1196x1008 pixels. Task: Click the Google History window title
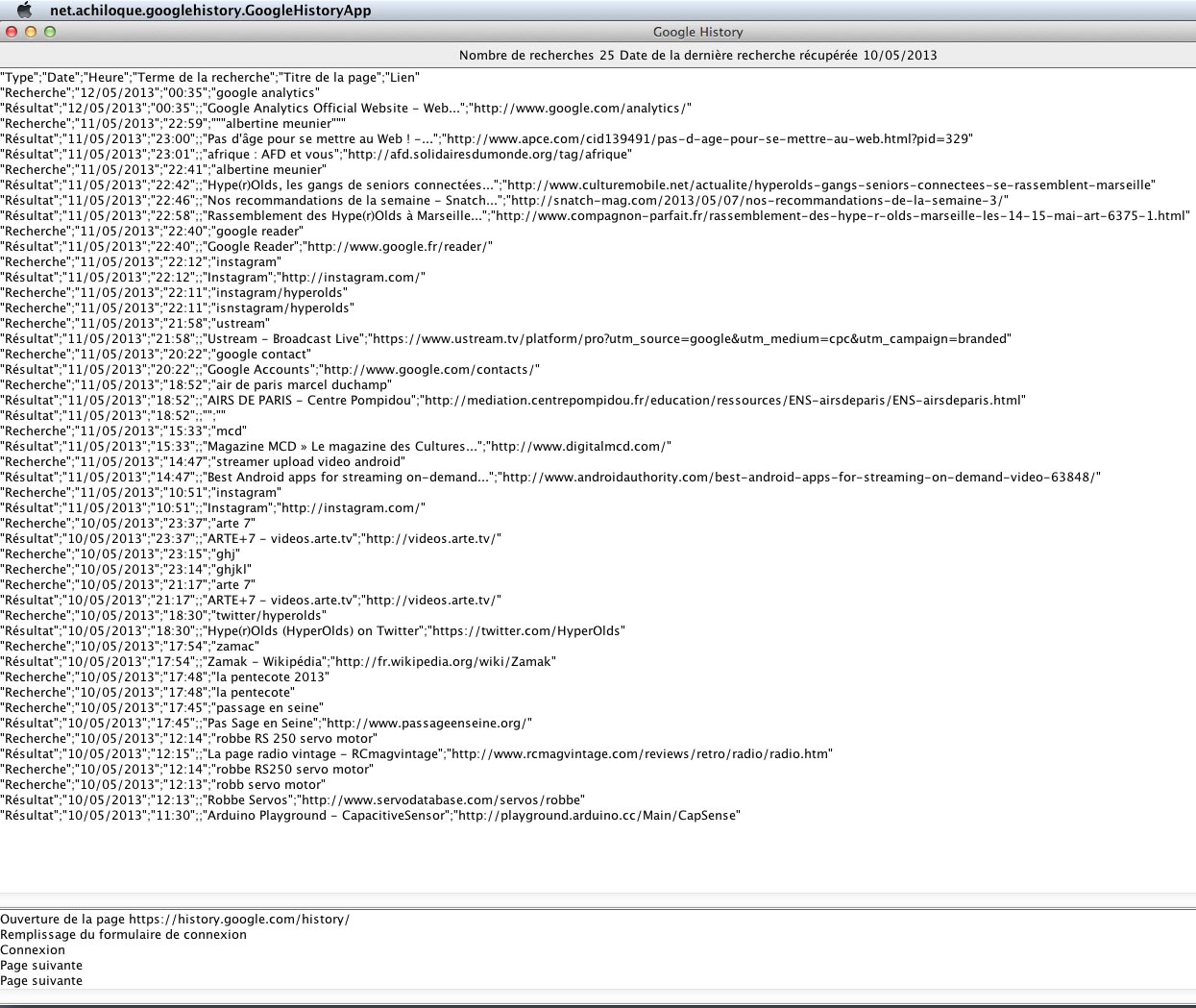point(698,32)
